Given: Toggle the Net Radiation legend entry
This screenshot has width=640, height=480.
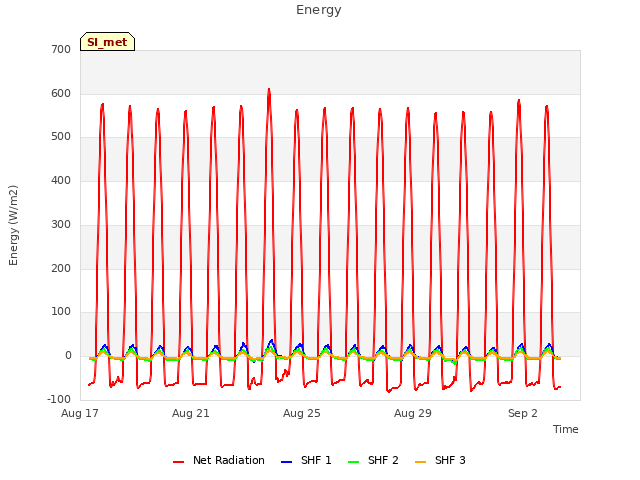Looking at the screenshot, I should pyautogui.click(x=219, y=460).
